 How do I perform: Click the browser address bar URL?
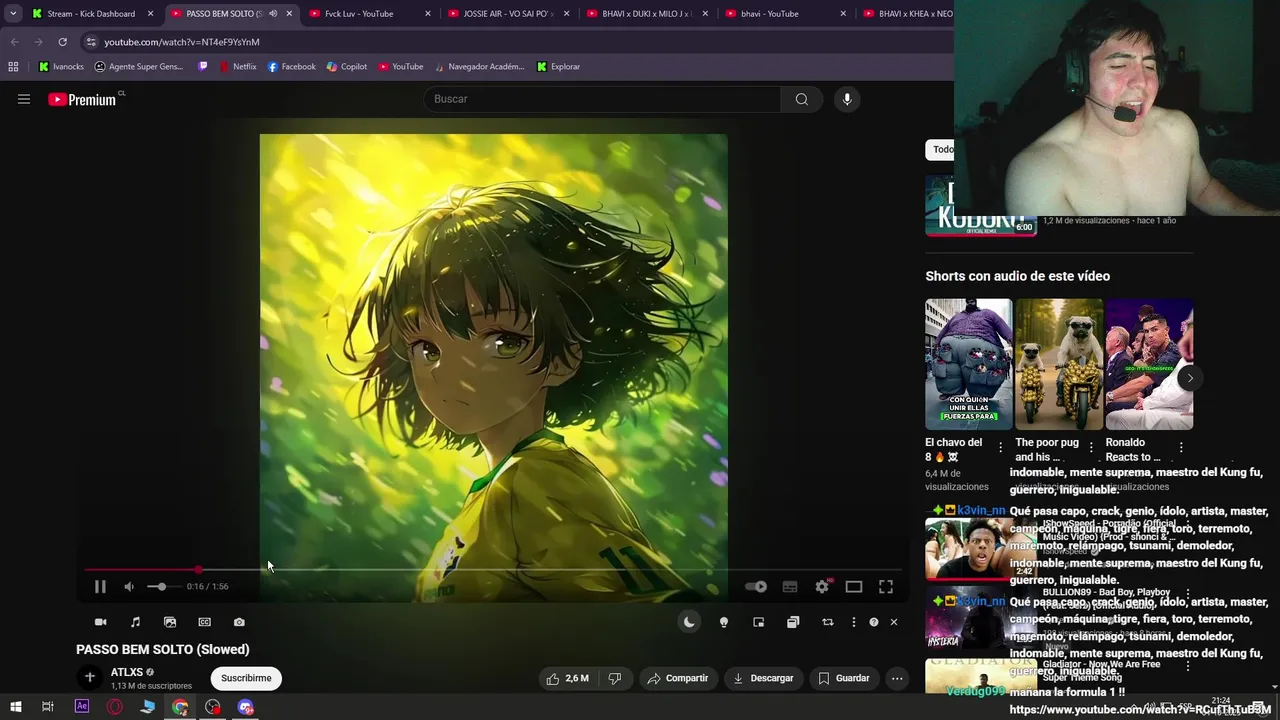(182, 42)
